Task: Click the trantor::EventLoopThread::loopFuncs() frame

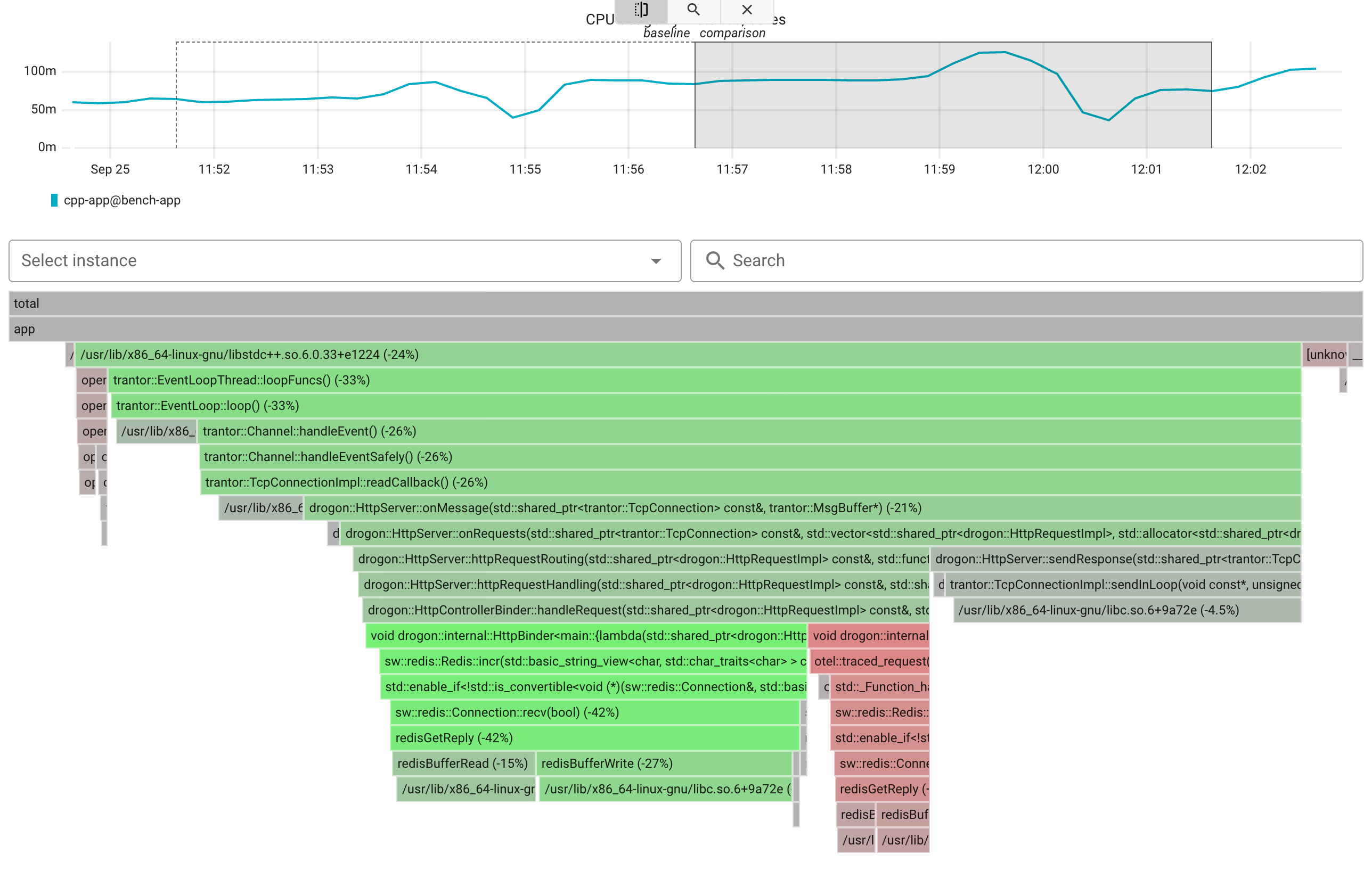Action: click(704, 380)
